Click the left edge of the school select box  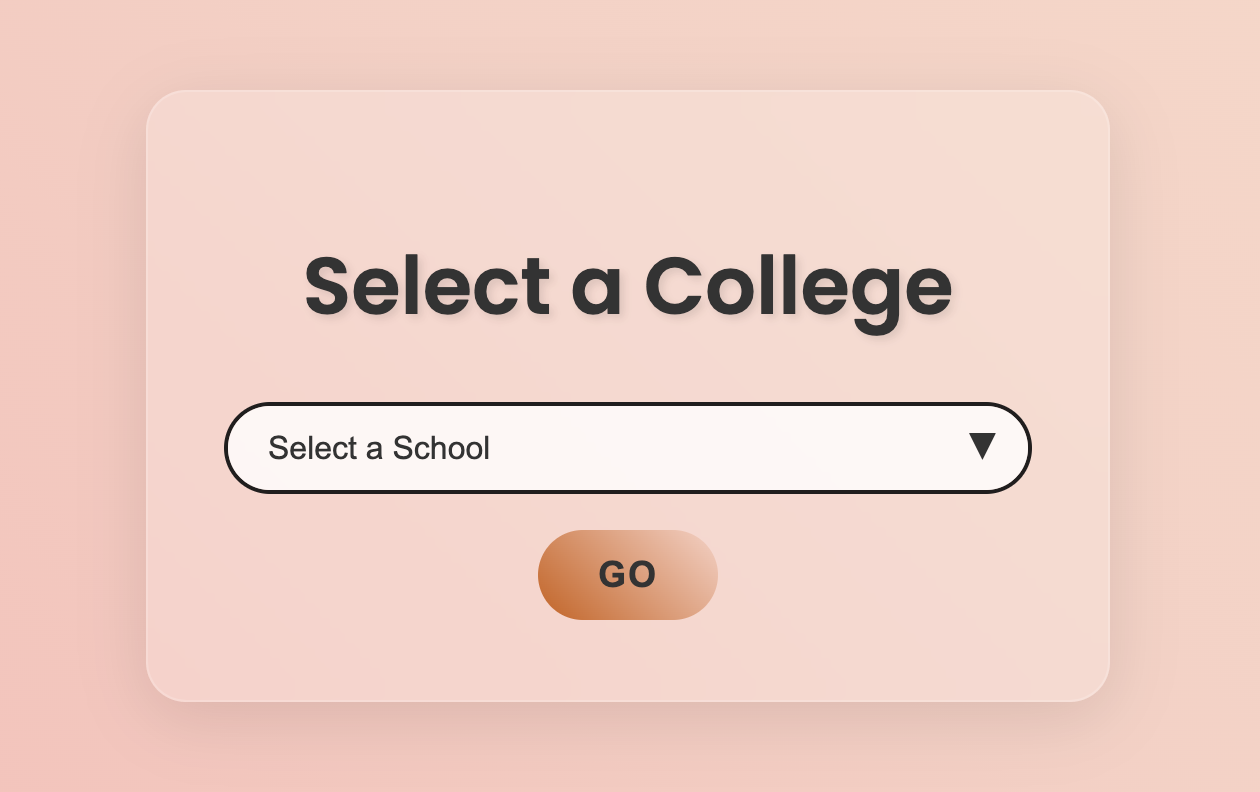(240, 448)
